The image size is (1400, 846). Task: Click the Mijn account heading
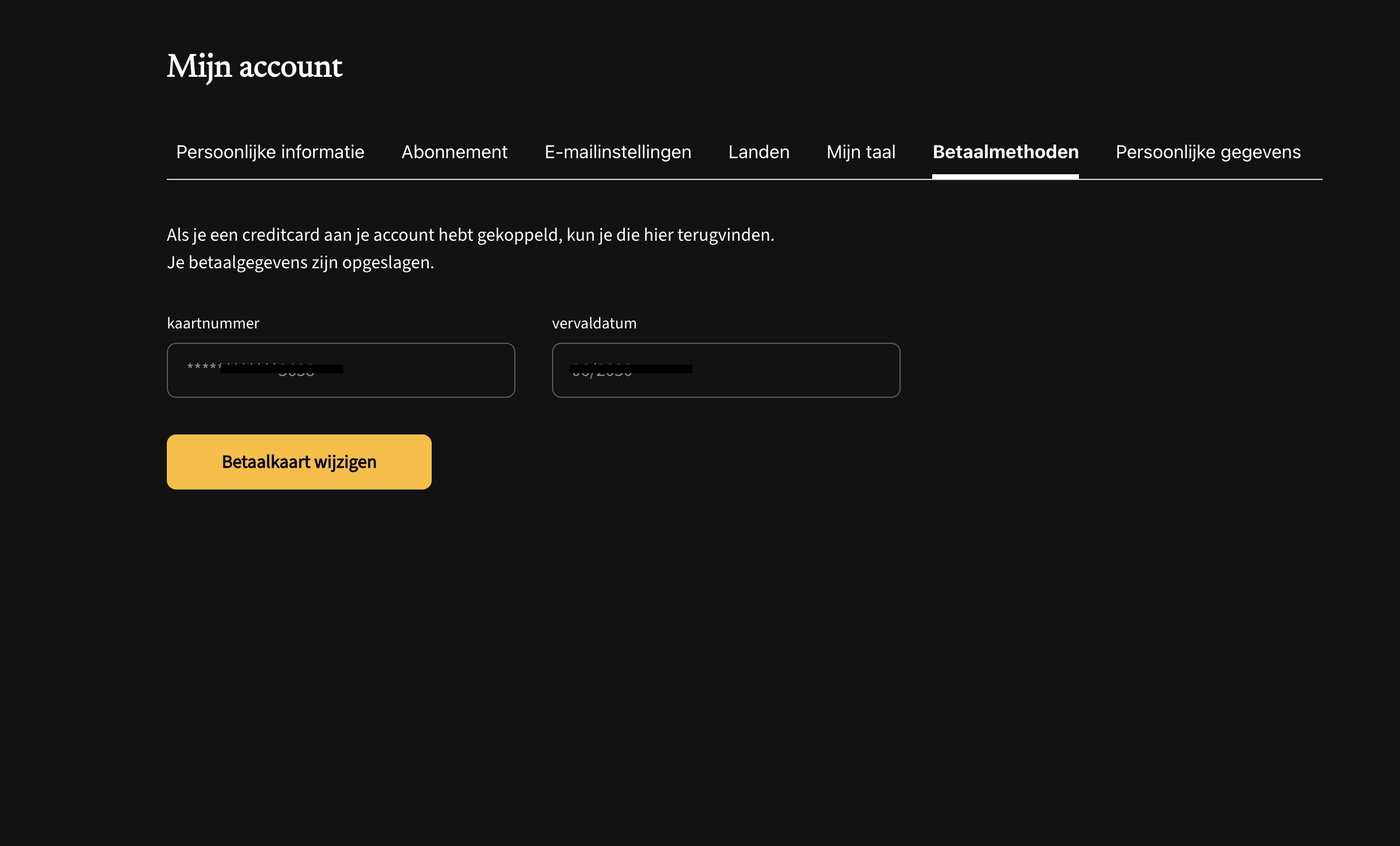click(x=255, y=67)
